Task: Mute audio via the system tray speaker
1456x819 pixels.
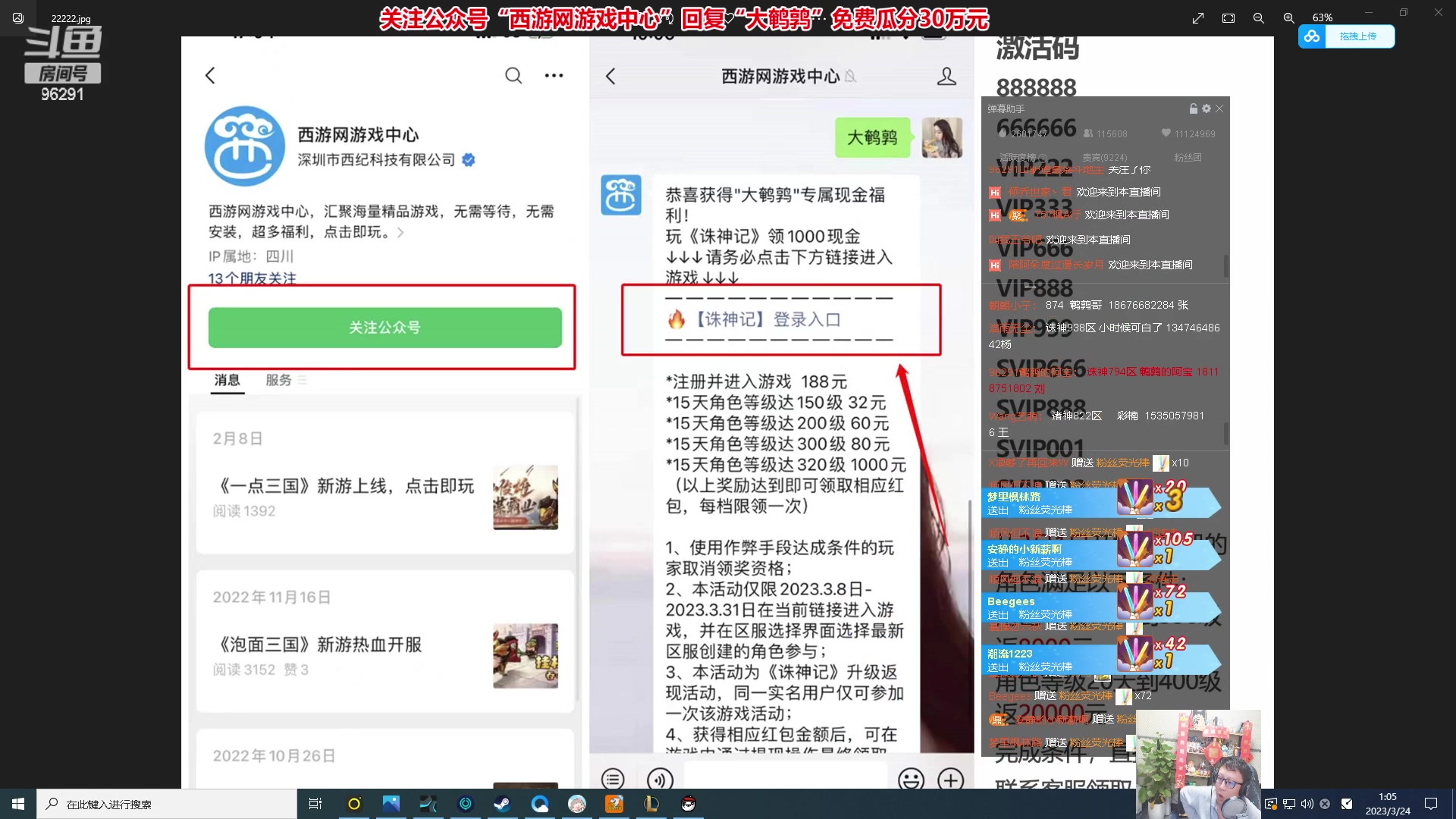Action: (x=1307, y=804)
